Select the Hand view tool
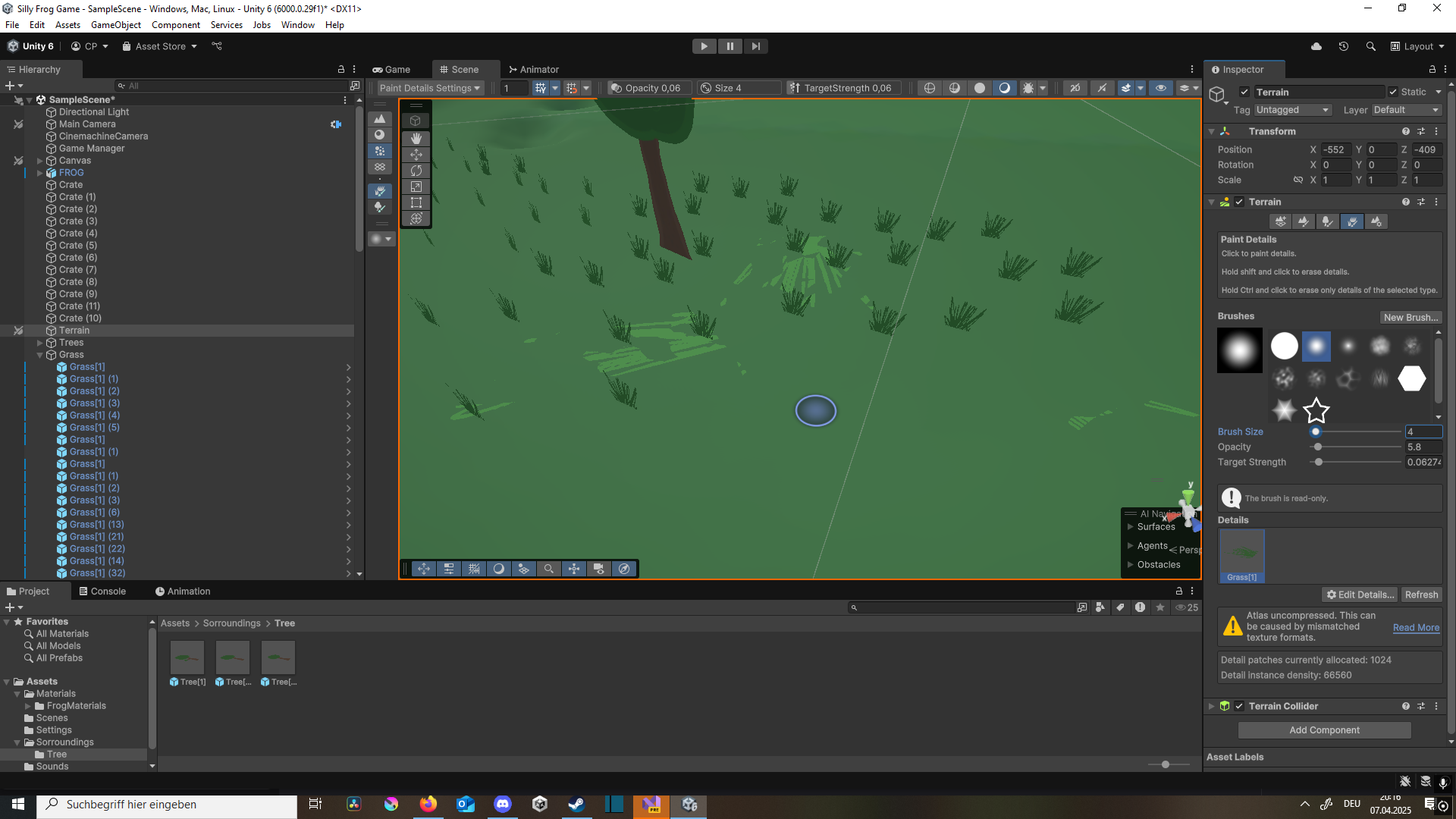1456x819 pixels. tap(416, 138)
